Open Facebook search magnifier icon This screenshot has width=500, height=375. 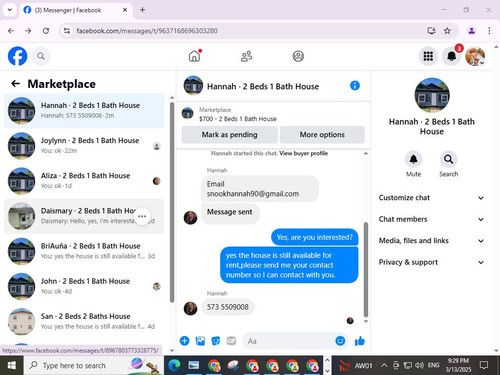pyautogui.click(x=41, y=56)
